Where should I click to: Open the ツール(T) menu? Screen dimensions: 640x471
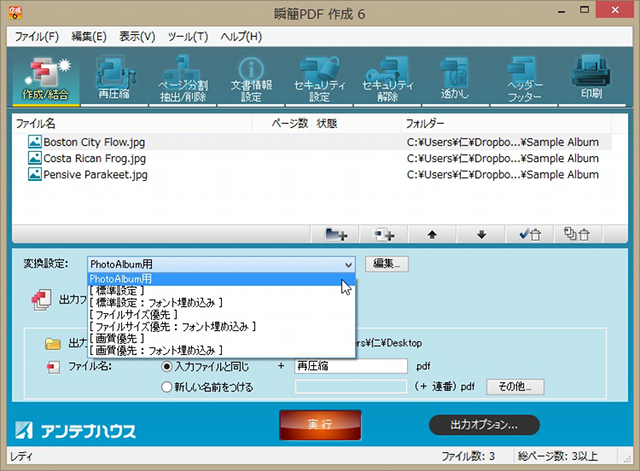coord(188,37)
